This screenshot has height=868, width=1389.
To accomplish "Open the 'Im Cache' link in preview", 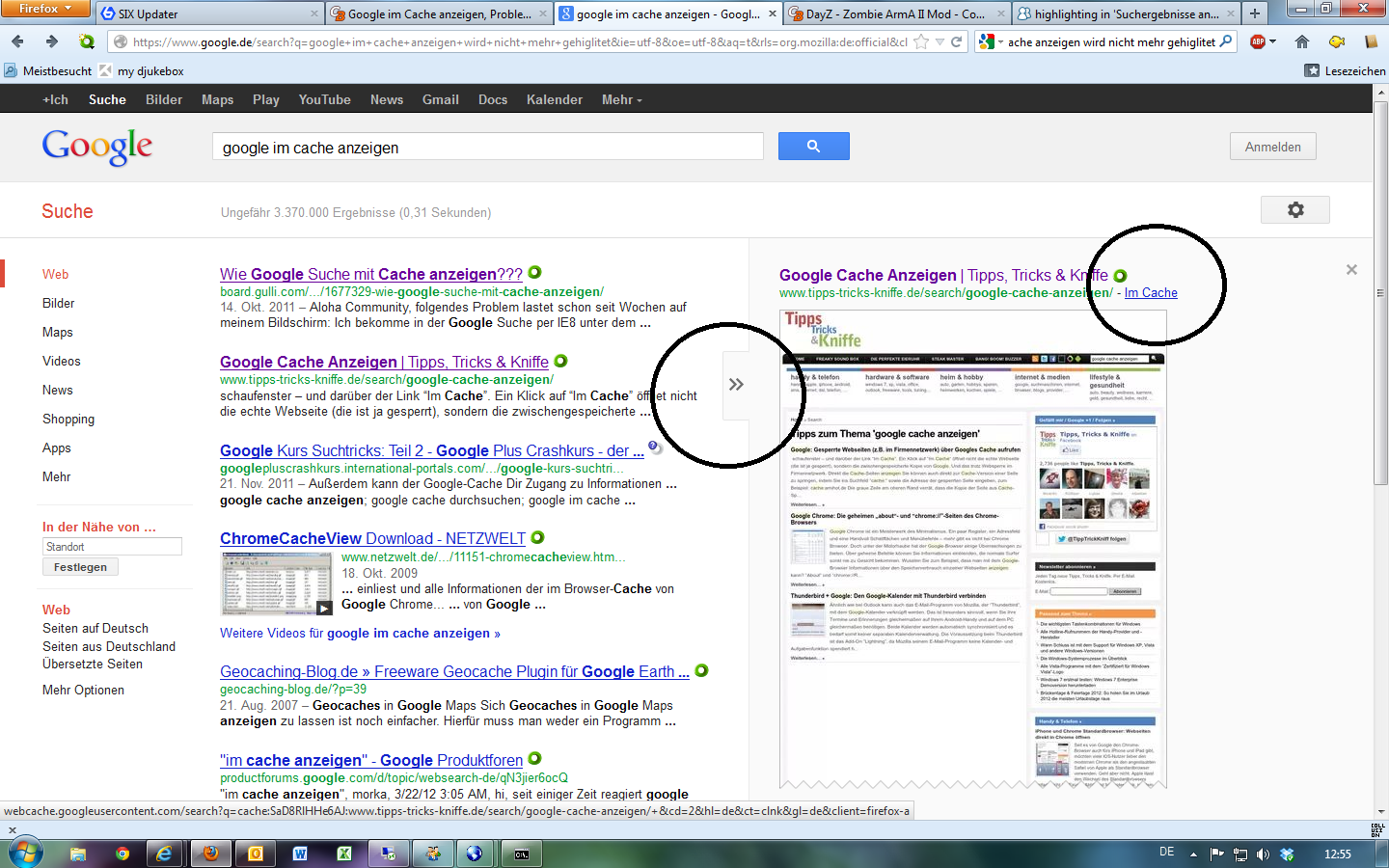I will click(1151, 292).
